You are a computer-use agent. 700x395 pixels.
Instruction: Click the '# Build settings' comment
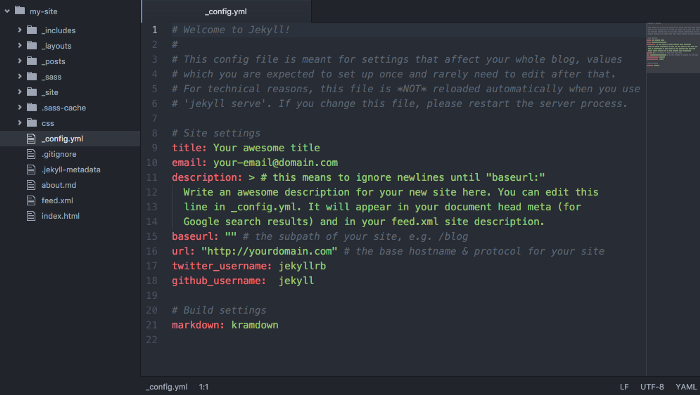[x=219, y=310]
